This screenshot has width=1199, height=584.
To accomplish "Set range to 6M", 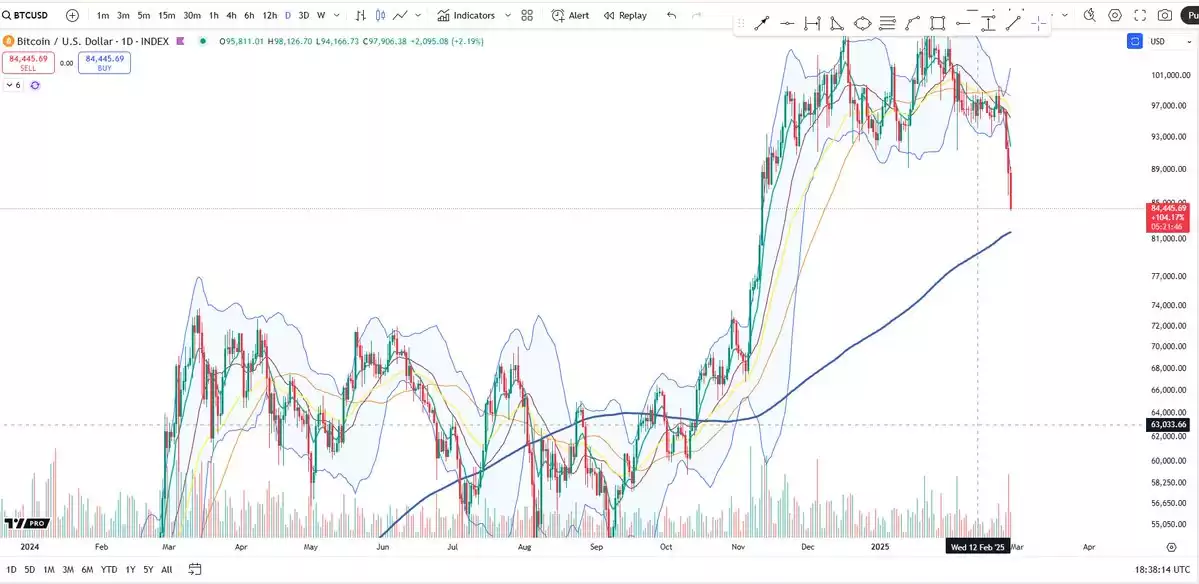I will (87, 569).
